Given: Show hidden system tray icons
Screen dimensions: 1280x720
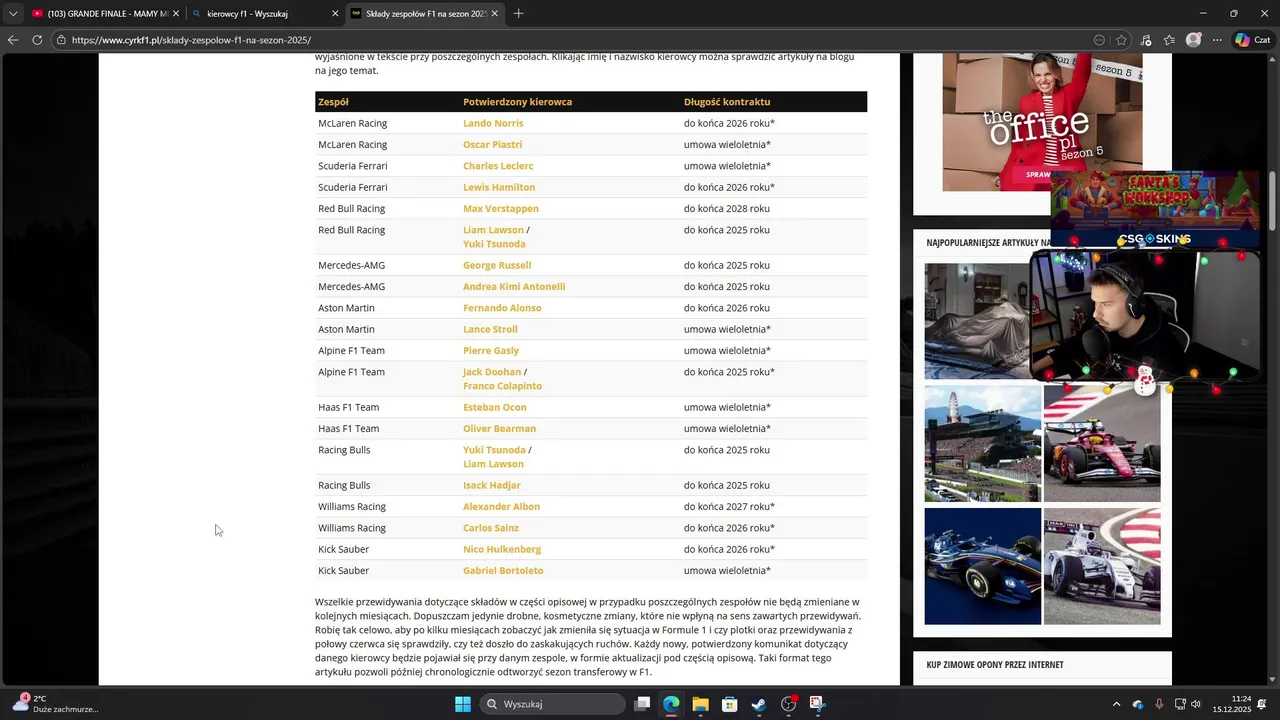Looking at the screenshot, I should pos(1117,704).
